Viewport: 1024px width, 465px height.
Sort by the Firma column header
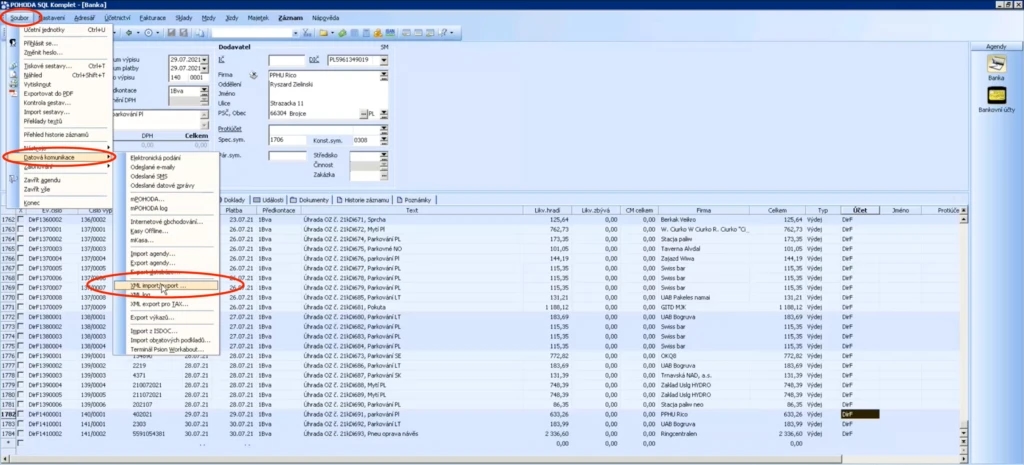pos(703,210)
